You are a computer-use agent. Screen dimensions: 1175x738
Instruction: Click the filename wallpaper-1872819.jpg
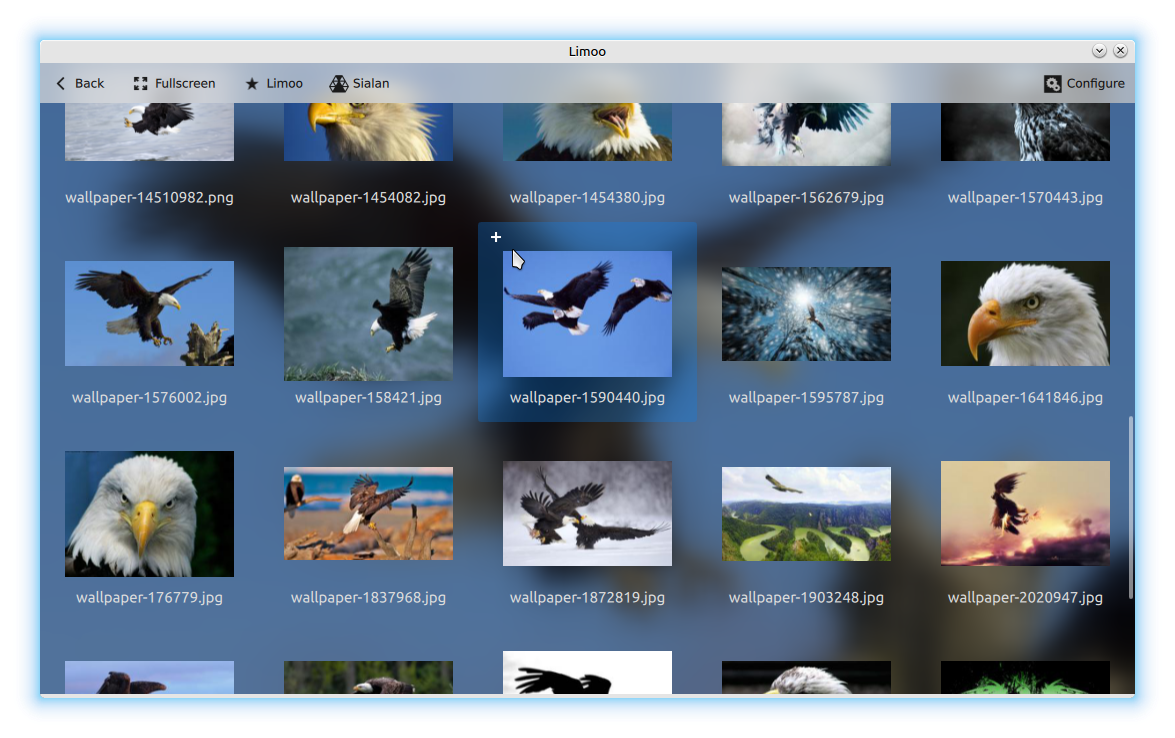pyautogui.click(x=587, y=598)
